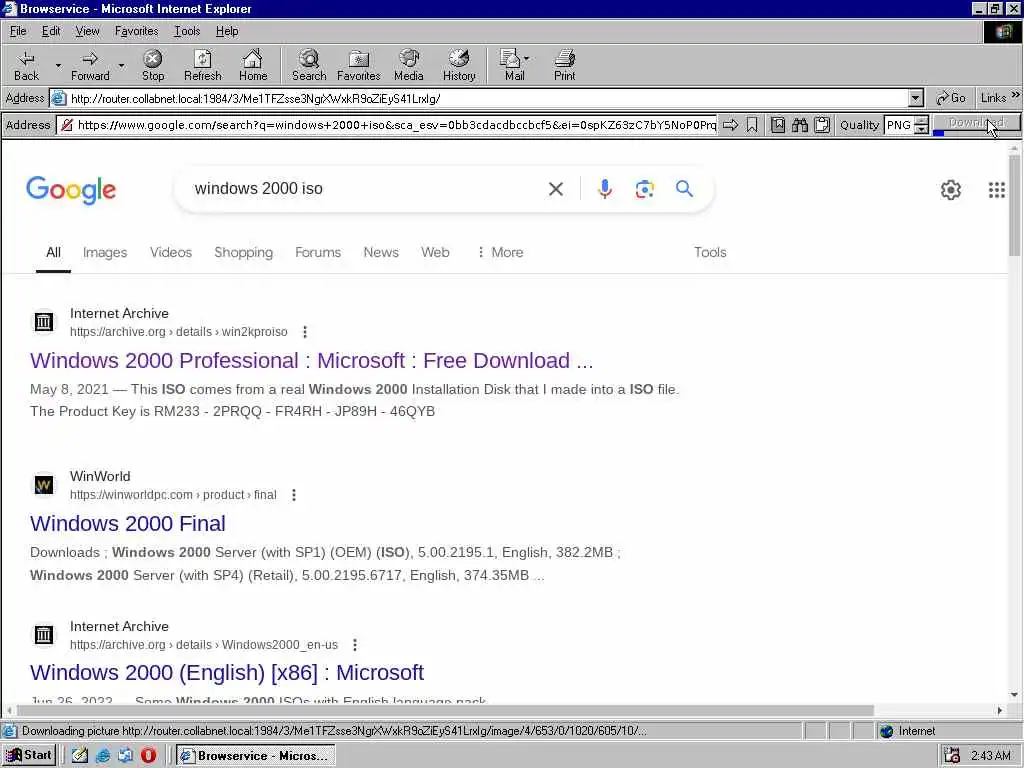The width and height of the screenshot is (1024, 768).
Task: Open Outlook Express from Quick Launch
Action: click(x=125, y=756)
